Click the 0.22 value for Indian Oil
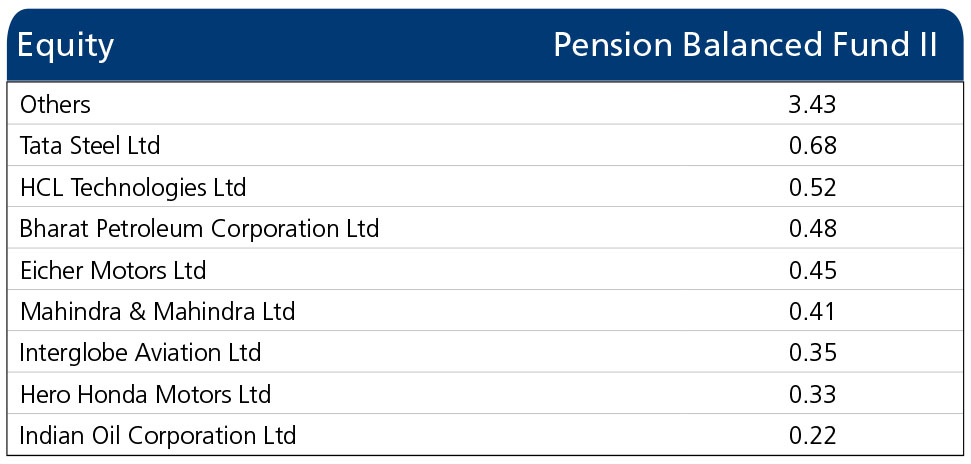This screenshot has width=971, height=464. coord(812,436)
